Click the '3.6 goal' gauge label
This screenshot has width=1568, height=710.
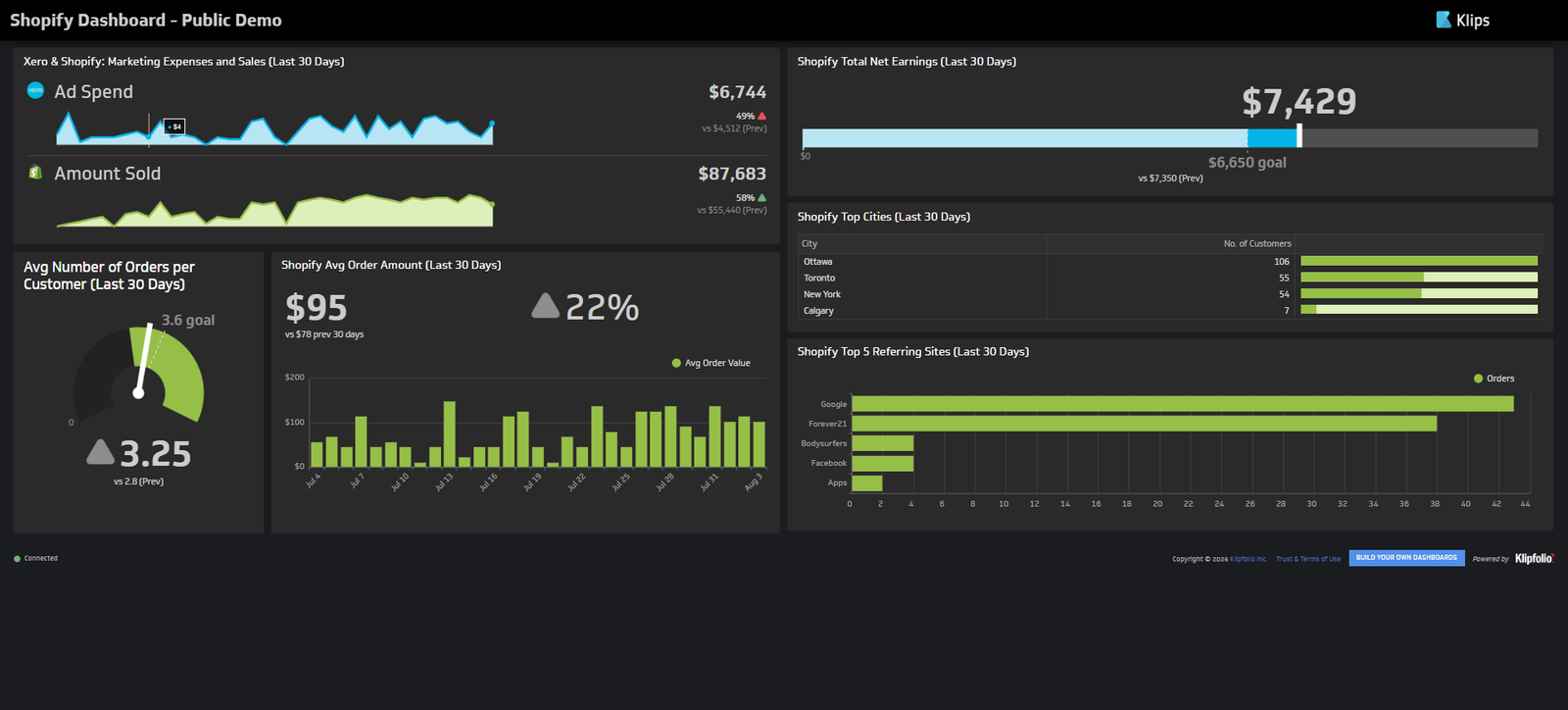(x=188, y=321)
